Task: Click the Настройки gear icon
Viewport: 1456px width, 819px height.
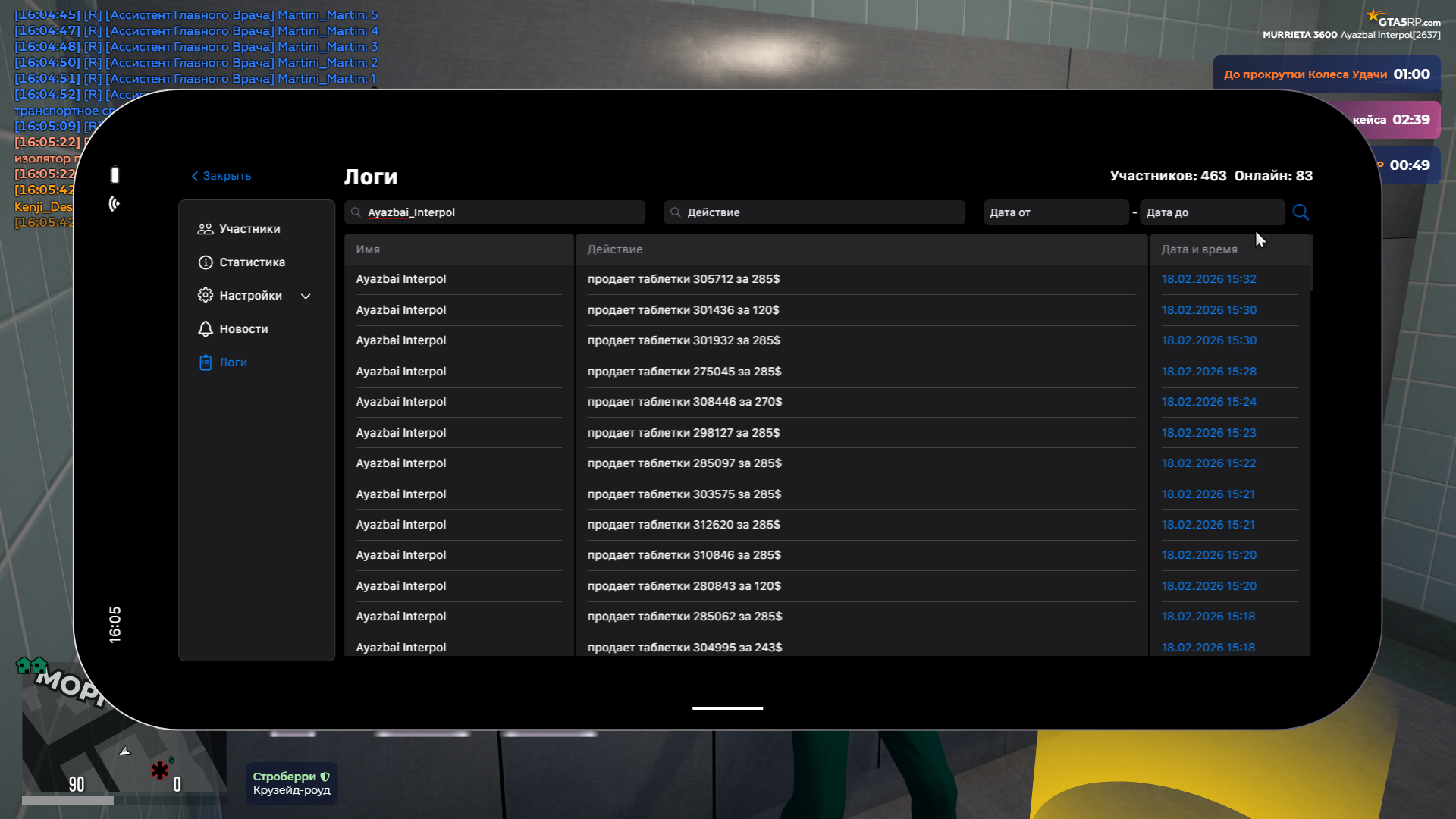Action: (205, 296)
